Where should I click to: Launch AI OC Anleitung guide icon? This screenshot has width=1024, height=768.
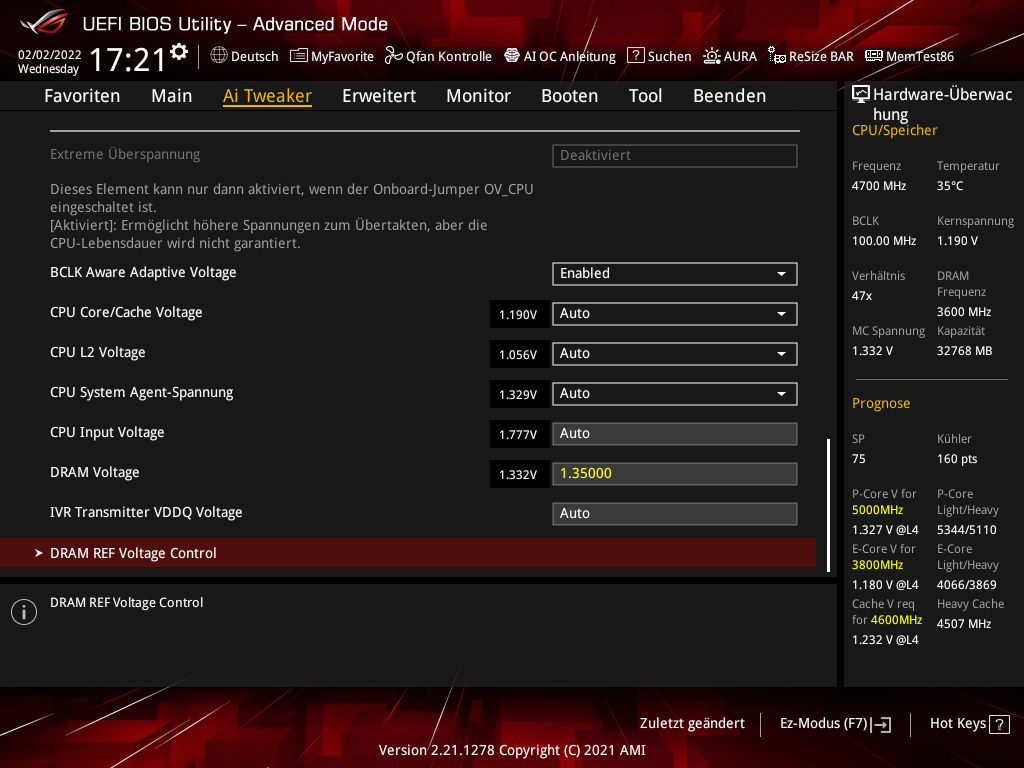point(512,56)
